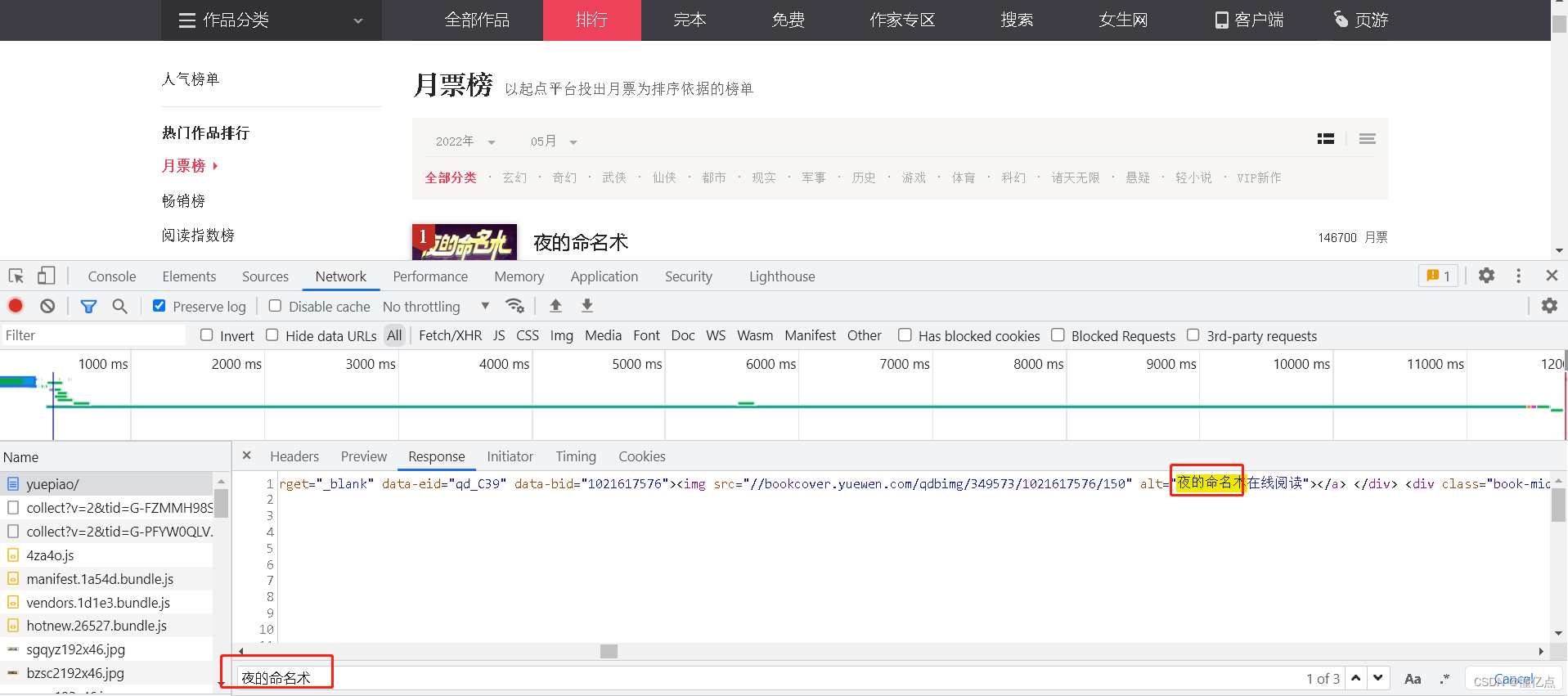Check the Invert filter checkbox
Viewport: 1568px width, 696px height.
[207, 335]
